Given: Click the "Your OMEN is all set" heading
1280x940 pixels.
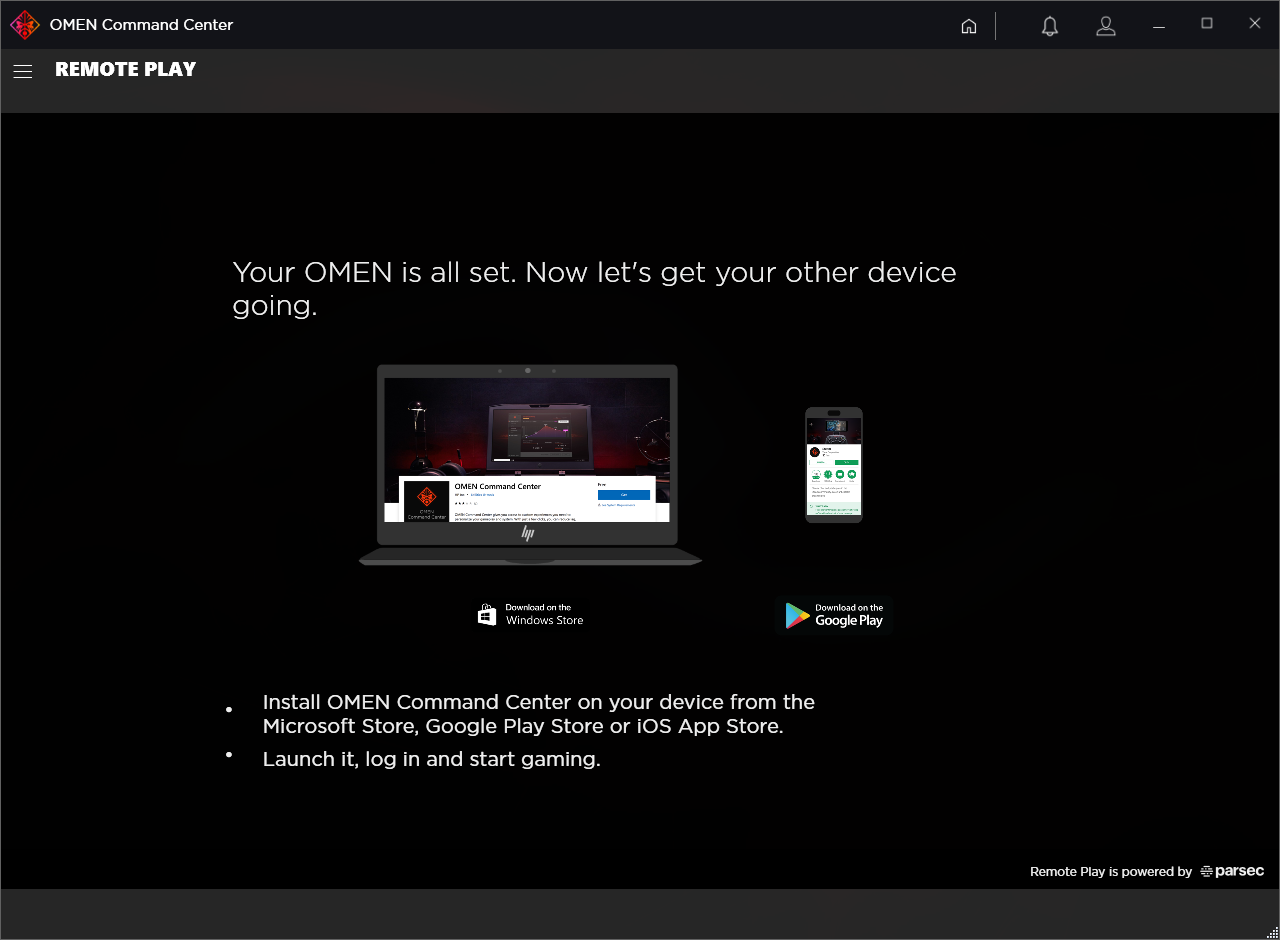Looking at the screenshot, I should [594, 288].
